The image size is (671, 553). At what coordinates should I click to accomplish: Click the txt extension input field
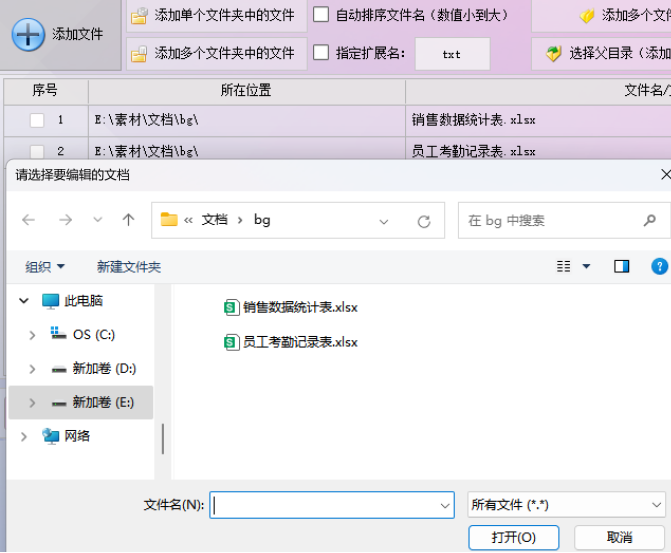(x=452, y=54)
